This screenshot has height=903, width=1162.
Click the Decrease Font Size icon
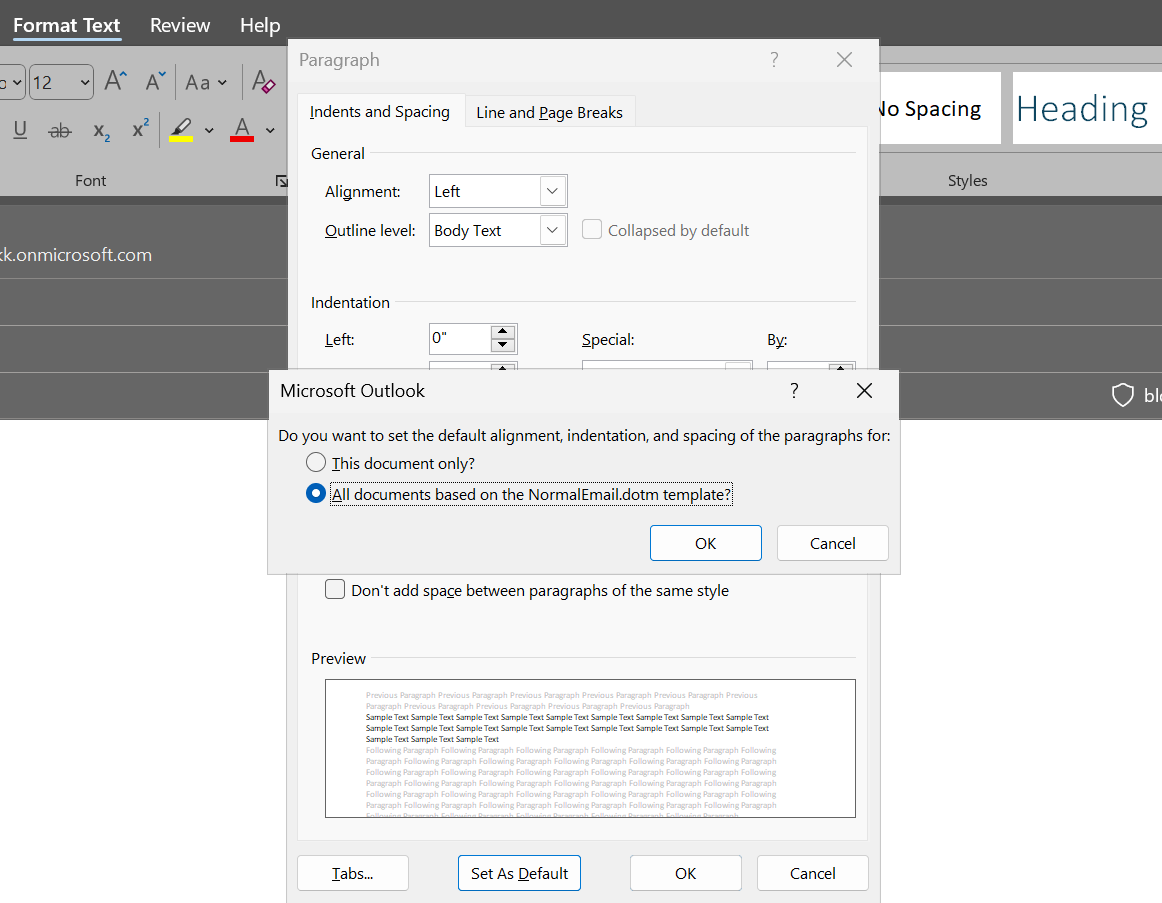click(x=155, y=81)
